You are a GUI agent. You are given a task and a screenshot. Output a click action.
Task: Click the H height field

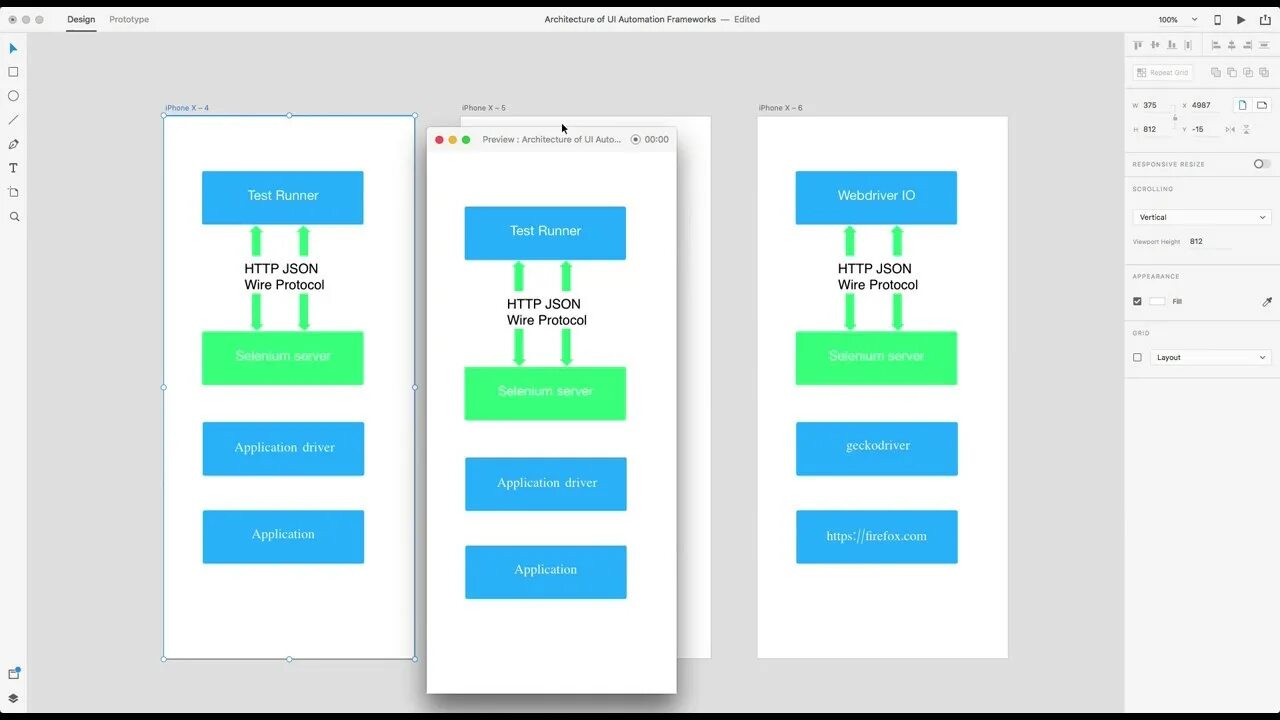1157,129
